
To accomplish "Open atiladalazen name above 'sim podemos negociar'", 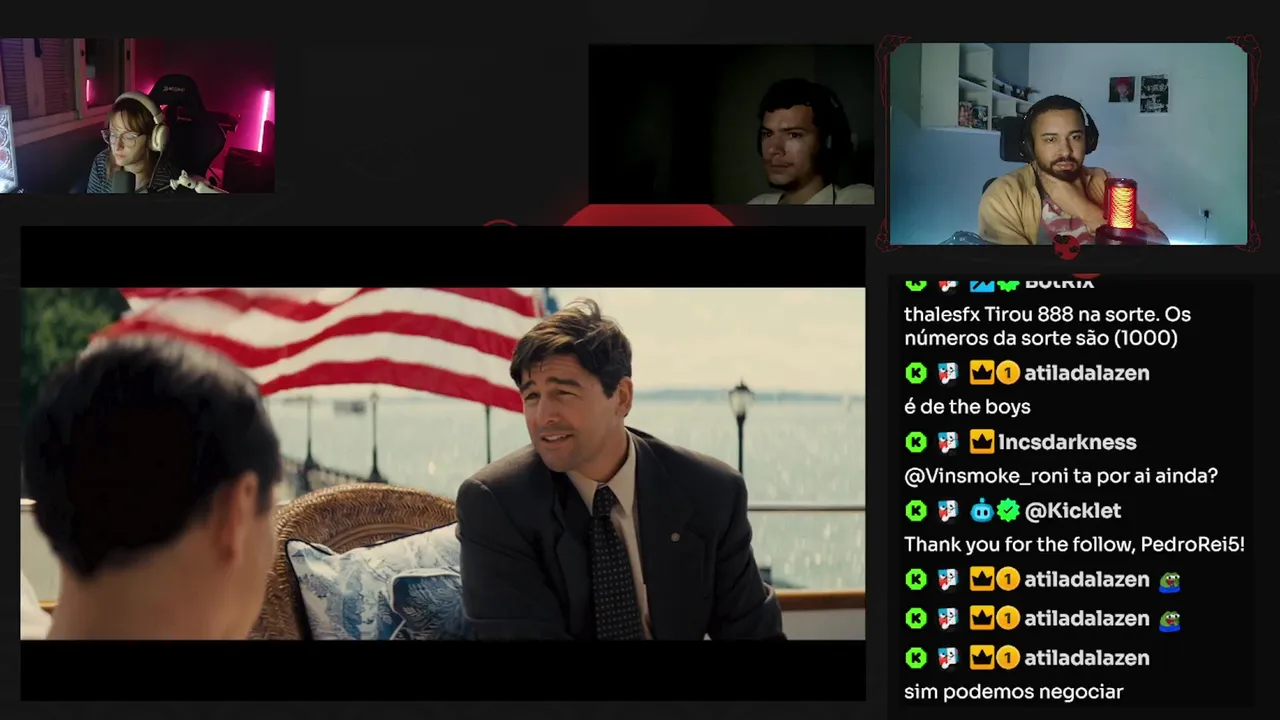I will pos(1087,657).
